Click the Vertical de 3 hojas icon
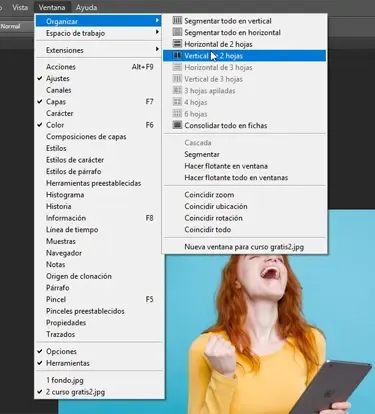 tap(177, 79)
